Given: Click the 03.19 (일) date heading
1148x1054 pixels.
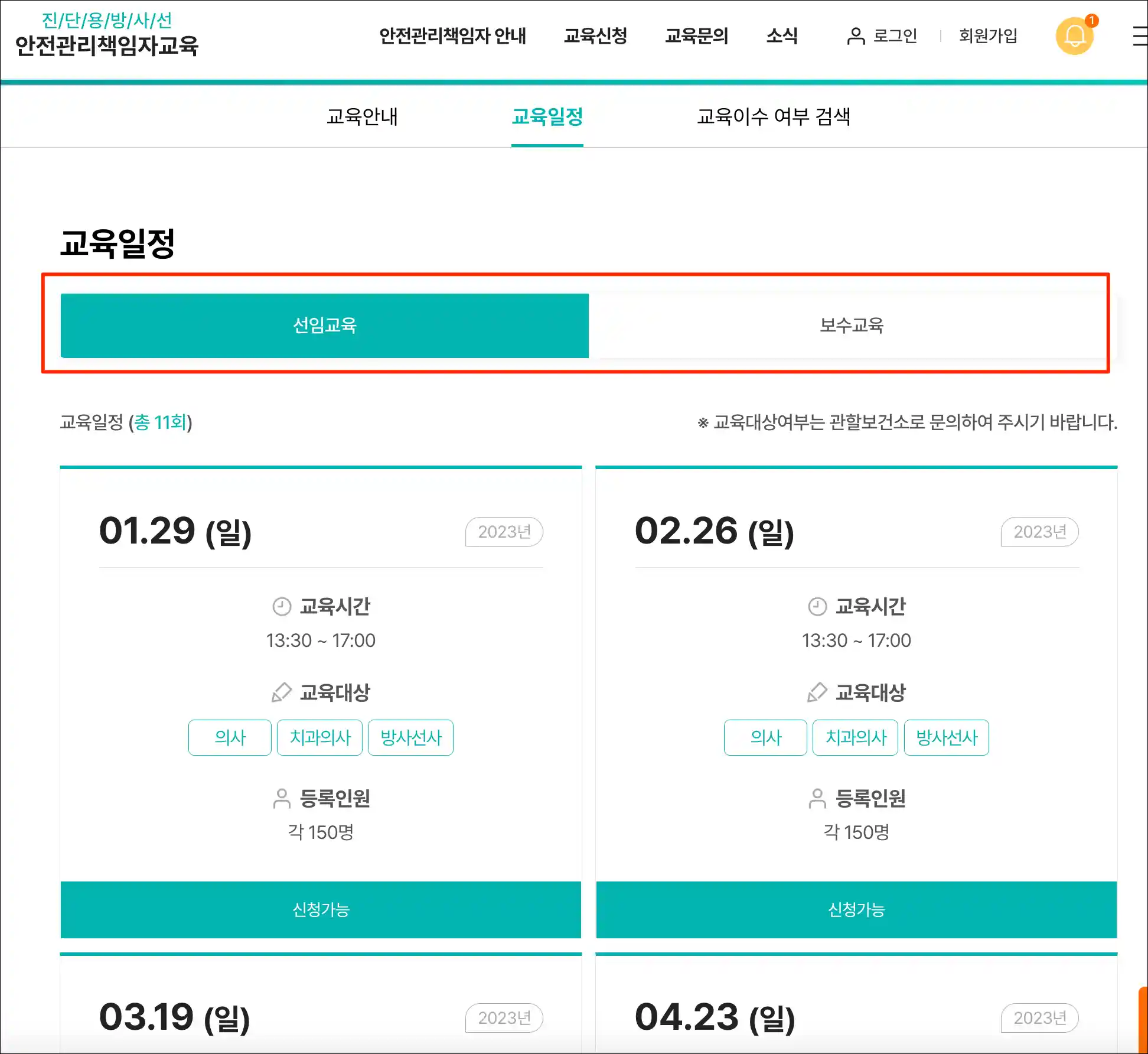Looking at the screenshot, I should click(175, 1017).
